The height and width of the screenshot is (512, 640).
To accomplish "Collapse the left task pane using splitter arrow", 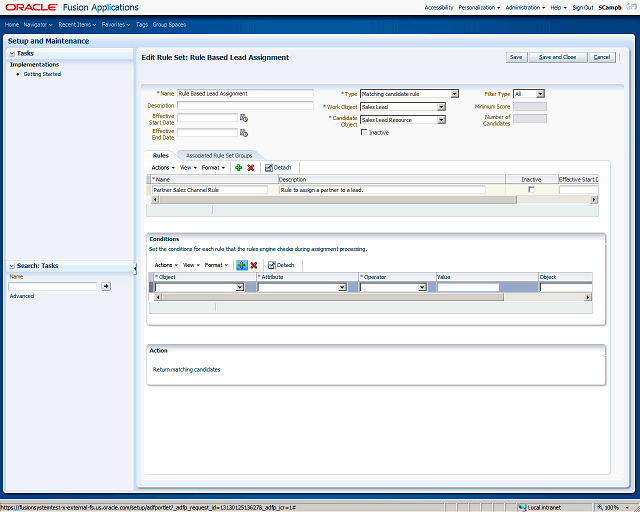I will coord(135,268).
